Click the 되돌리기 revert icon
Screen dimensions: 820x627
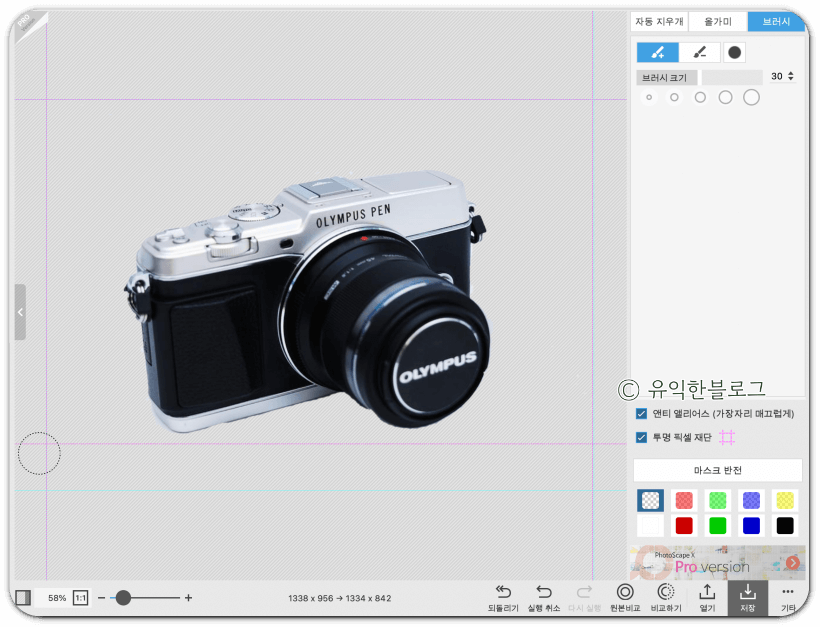pos(503,592)
